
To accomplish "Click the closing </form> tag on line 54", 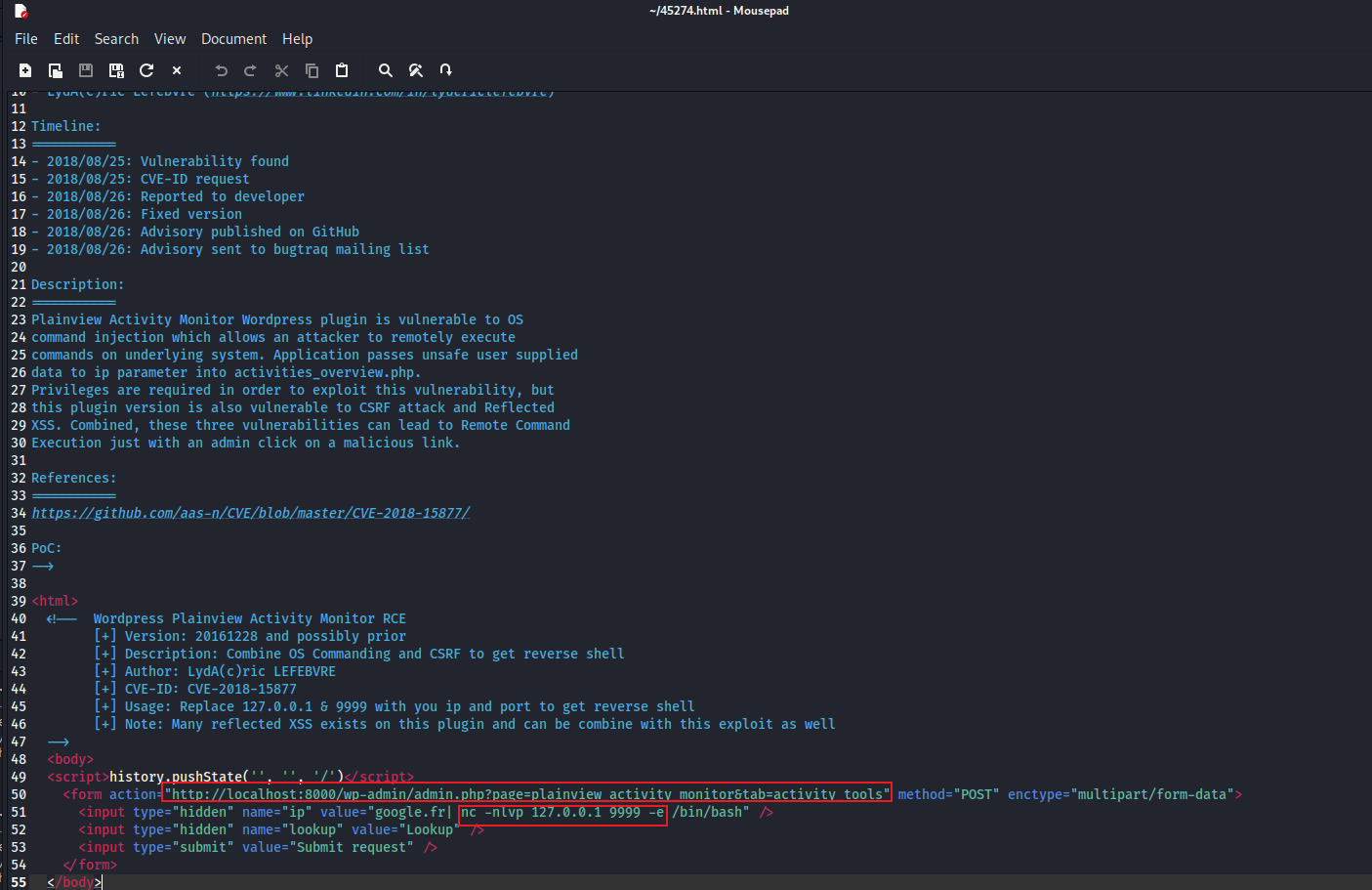I will pyautogui.click(x=90, y=865).
